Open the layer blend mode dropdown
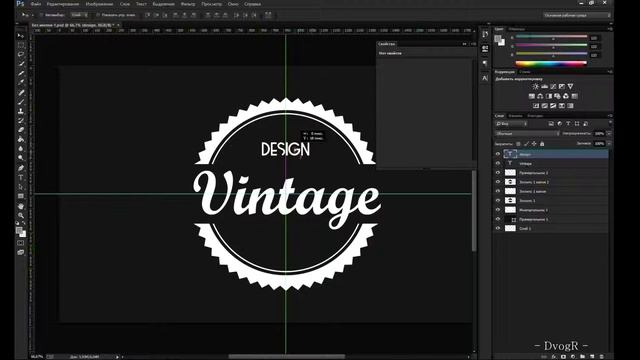The width and height of the screenshot is (640, 360). (x=527, y=133)
